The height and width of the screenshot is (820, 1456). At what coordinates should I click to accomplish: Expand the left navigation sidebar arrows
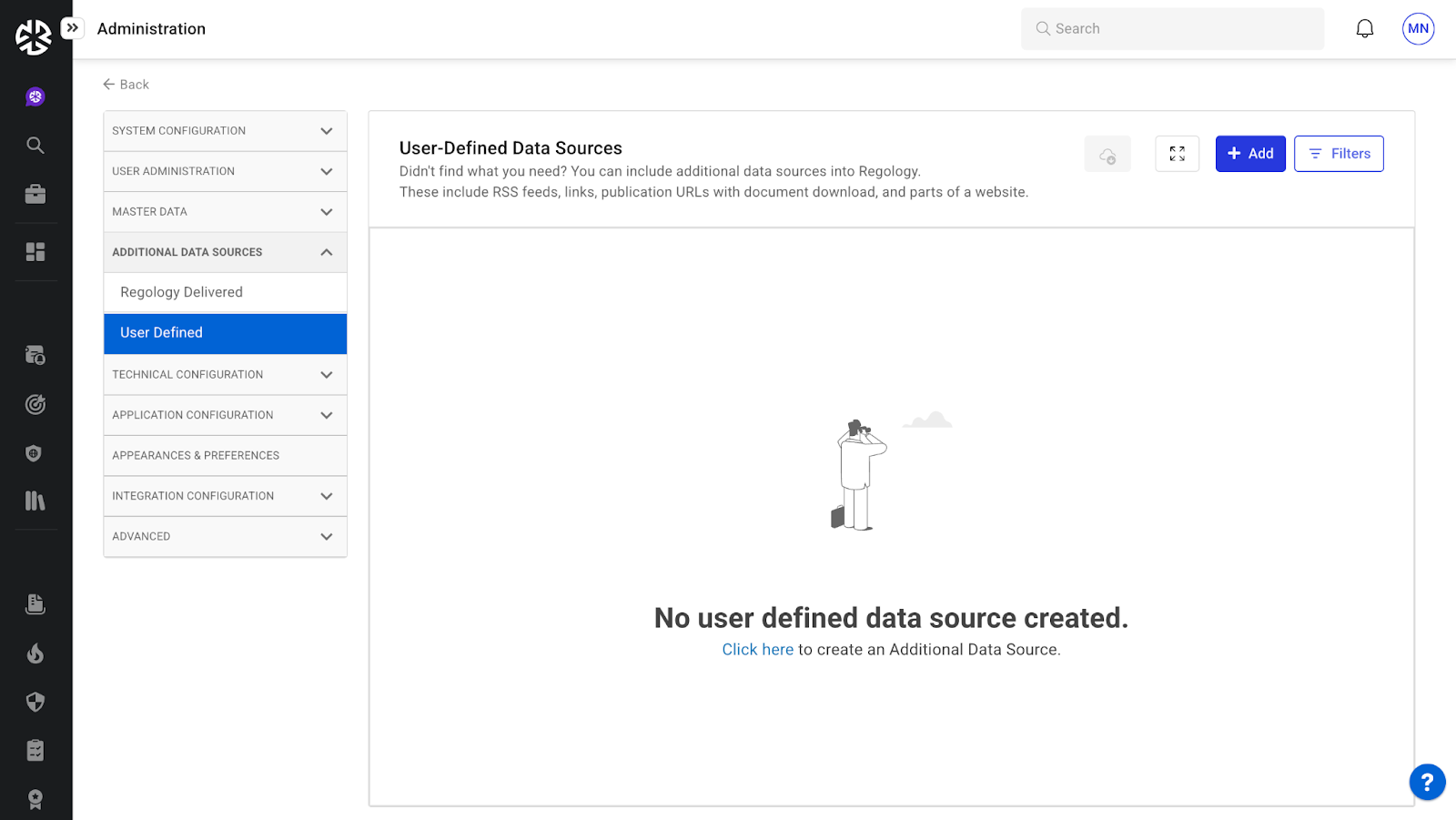(73, 28)
